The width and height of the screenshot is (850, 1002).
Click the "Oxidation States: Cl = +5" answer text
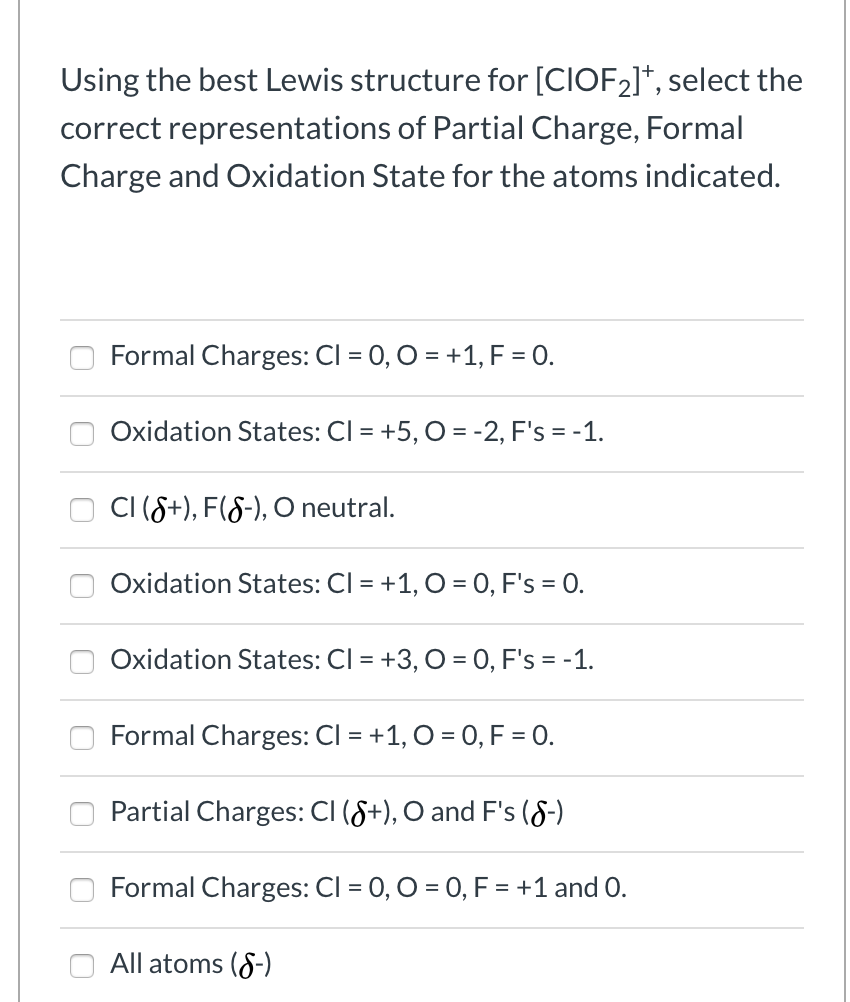pyautogui.click(x=355, y=432)
